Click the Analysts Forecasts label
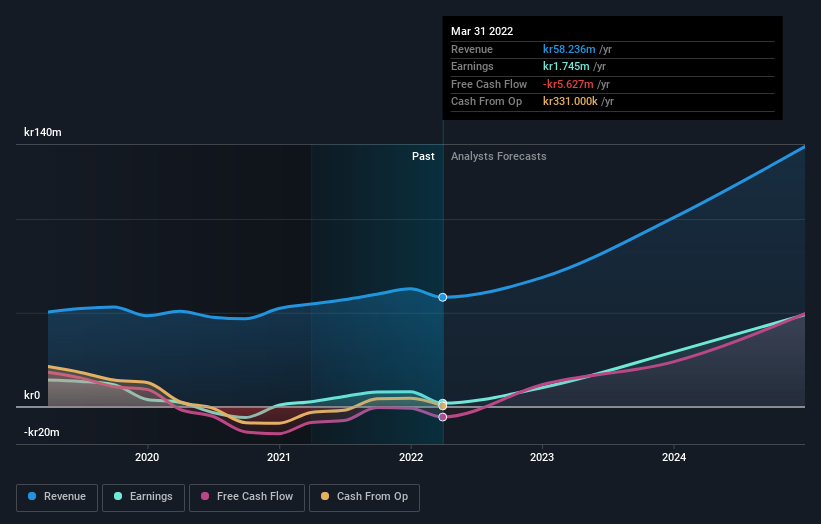Viewport: 821px width, 524px height. [498, 156]
